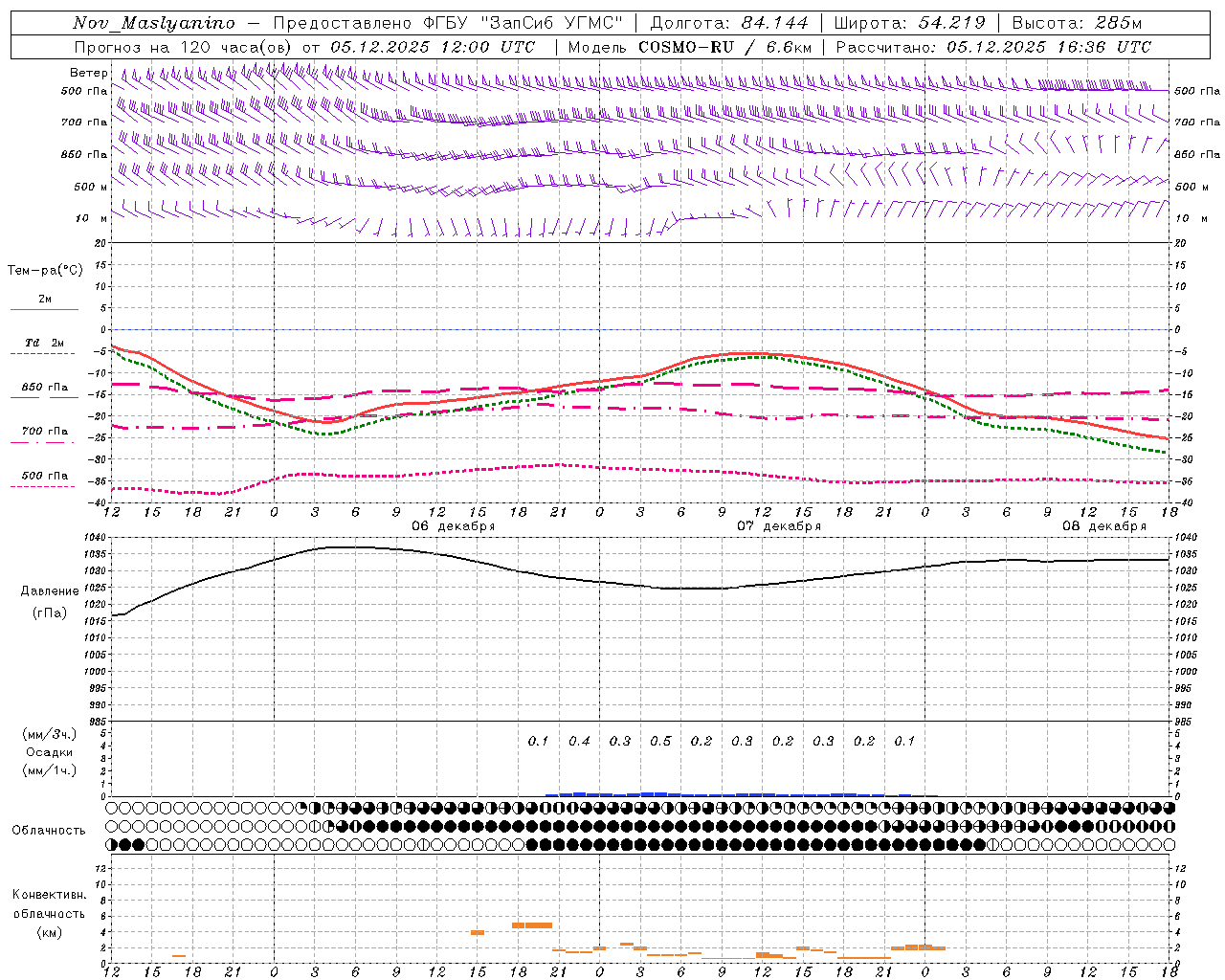This screenshot has height=980, width=1225.
Task: Click the elevation text "Высота: 285м"
Action: 1077,23
